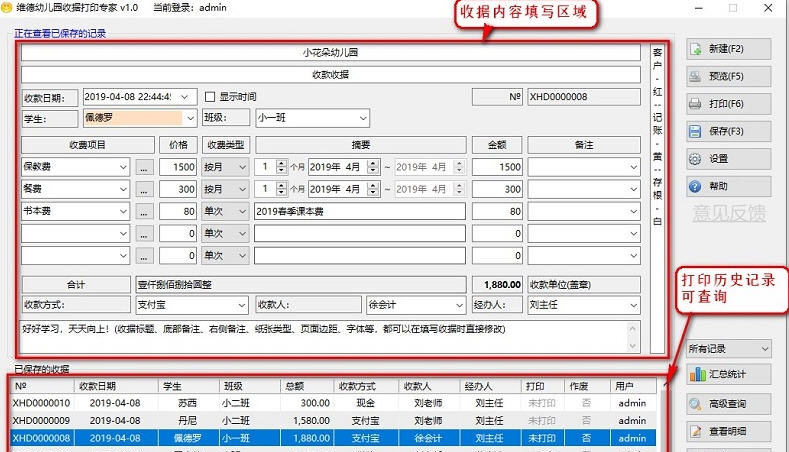This screenshot has height=452, width=789.
Task: Expand the 书本费 fee item dropdown
Action: pos(123,211)
